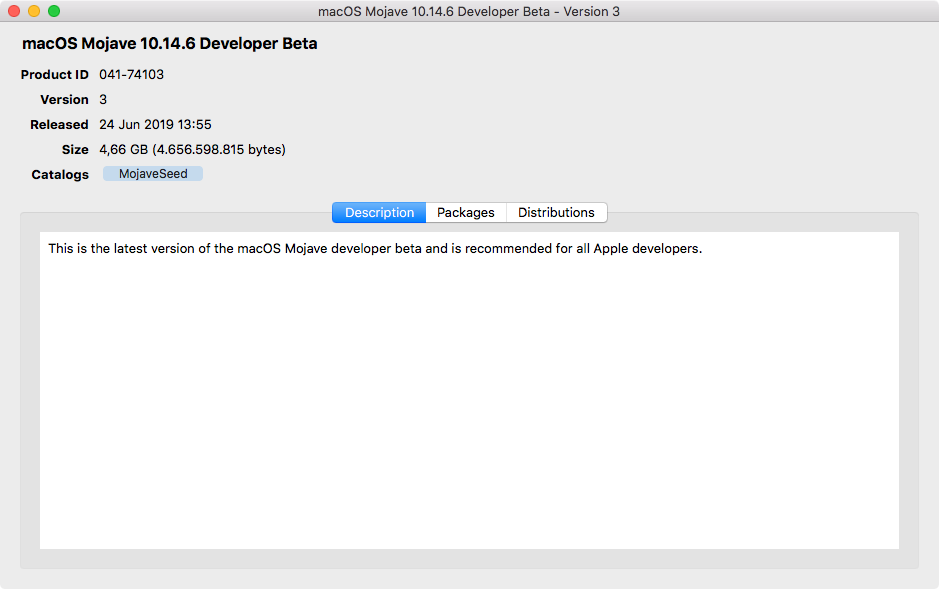Click the Product ID value 041-74103
Viewport: 939px width, 589px height.
pos(132,74)
